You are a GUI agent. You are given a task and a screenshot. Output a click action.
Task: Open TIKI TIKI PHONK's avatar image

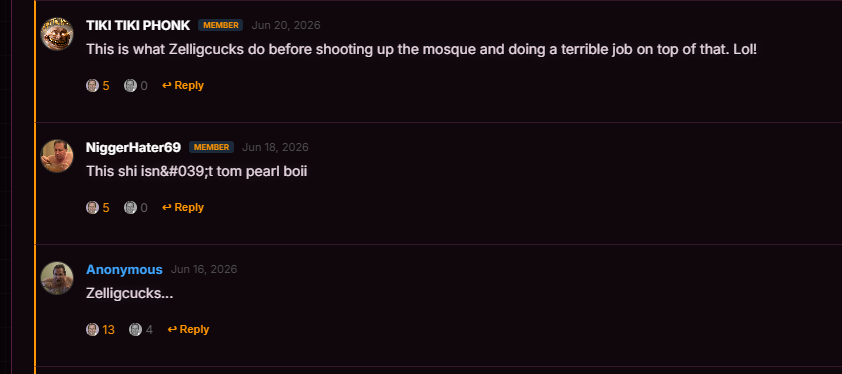point(57,34)
